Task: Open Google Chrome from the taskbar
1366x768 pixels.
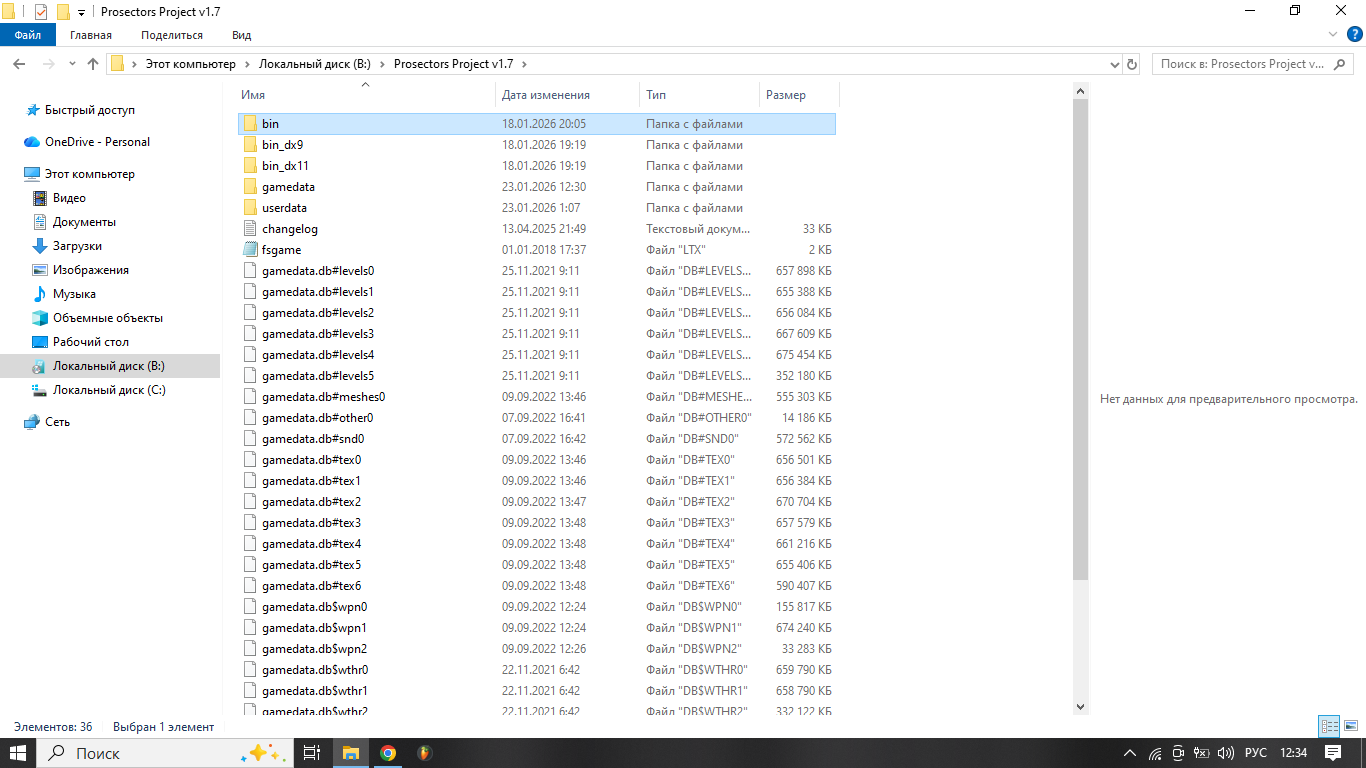Action: pyautogui.click(x=388, y=753)
